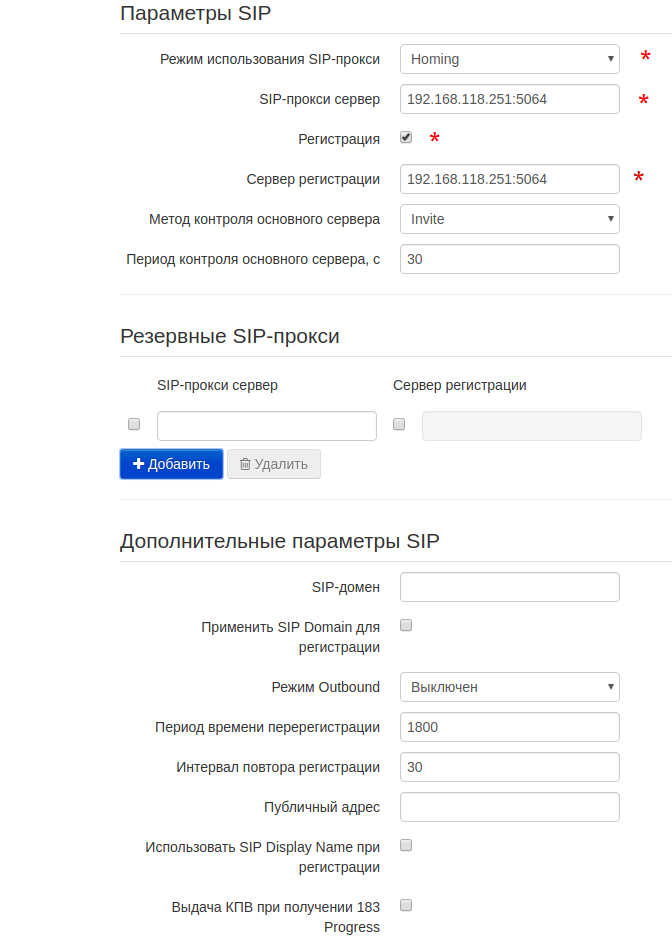Click the Публичный адрес input field

coord(509,807)
